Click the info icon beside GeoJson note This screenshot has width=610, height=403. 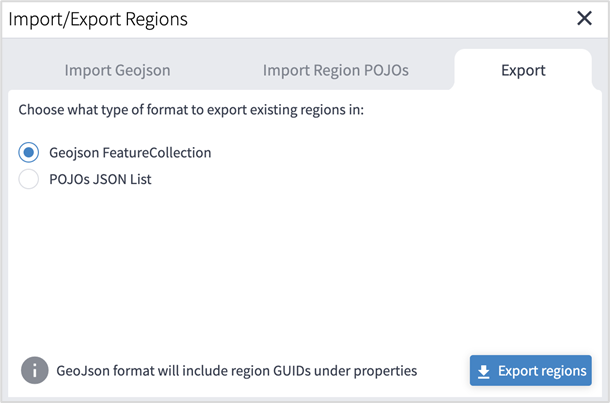pos(34,370)
